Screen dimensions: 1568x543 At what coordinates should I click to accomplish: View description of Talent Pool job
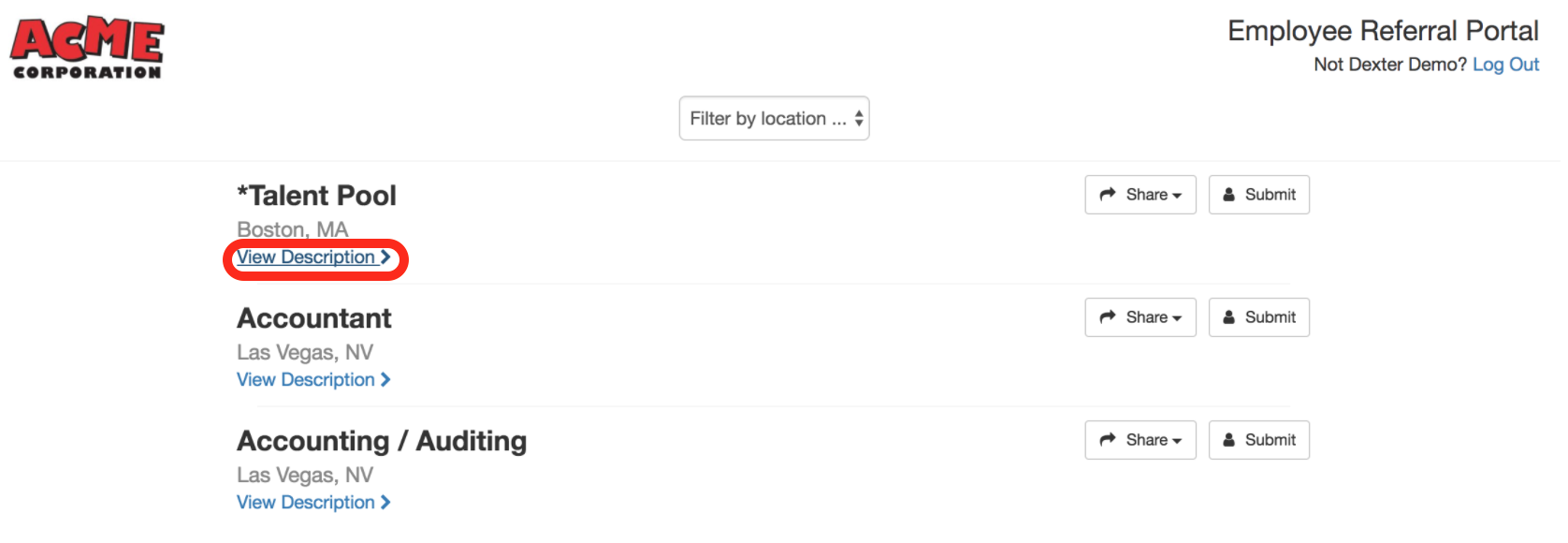[x=313, y=257]
